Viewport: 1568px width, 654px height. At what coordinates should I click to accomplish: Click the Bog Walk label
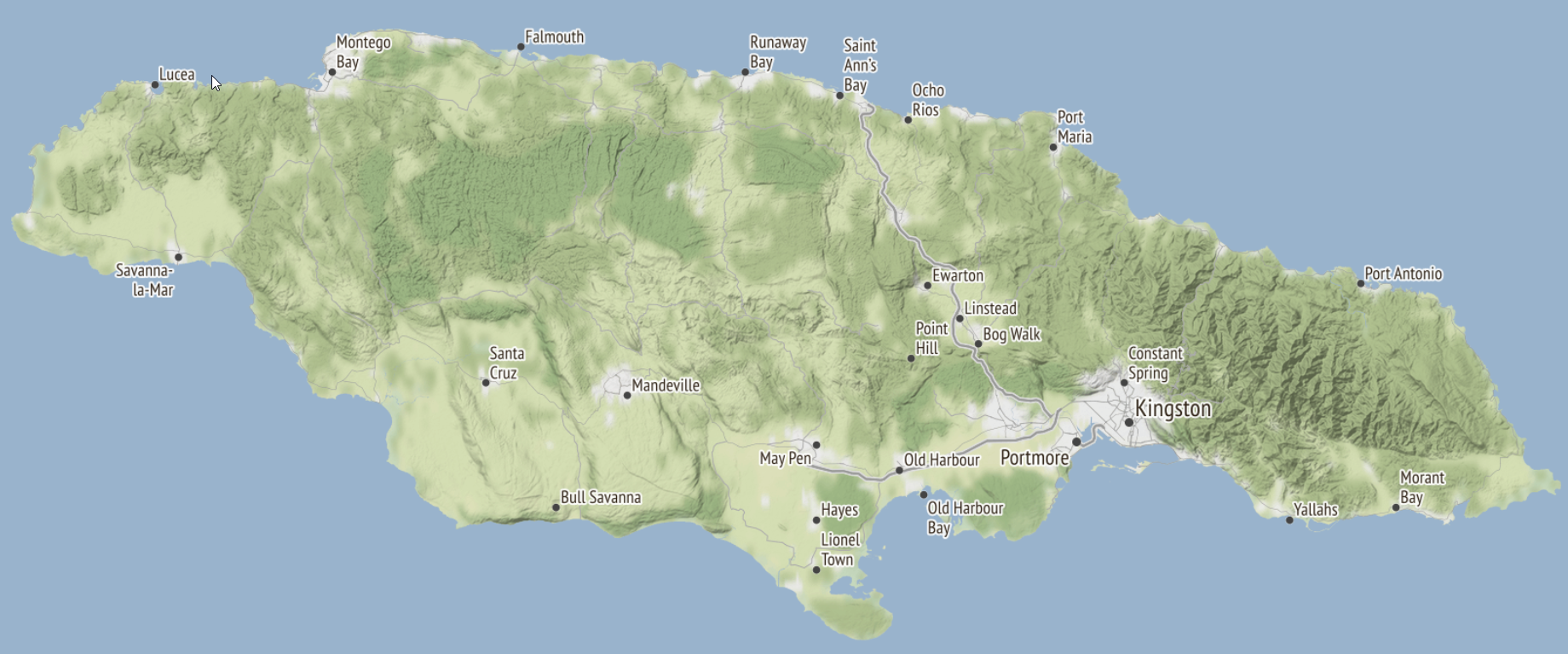1012,334
